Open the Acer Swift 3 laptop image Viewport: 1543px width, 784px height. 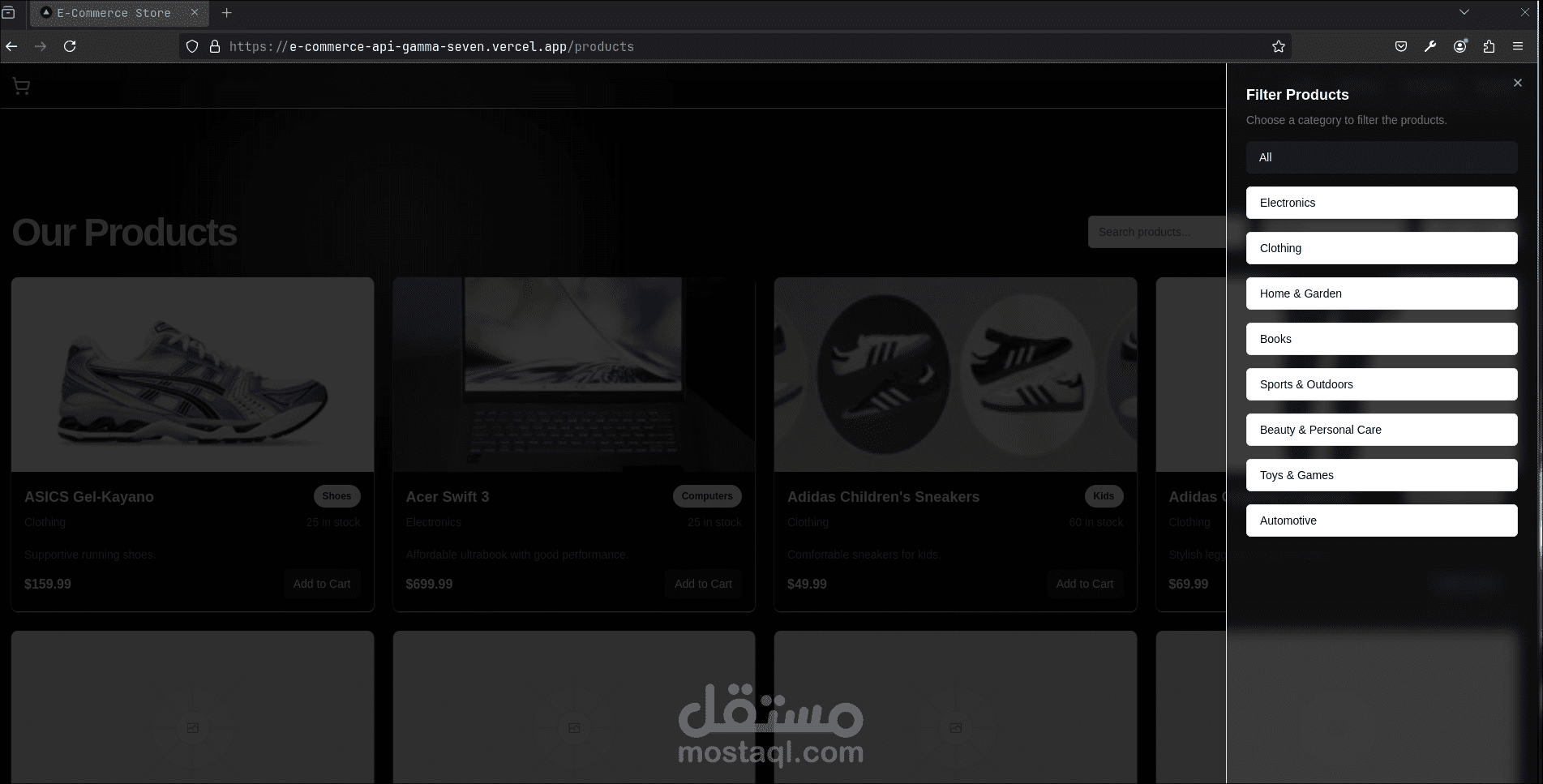574,375
